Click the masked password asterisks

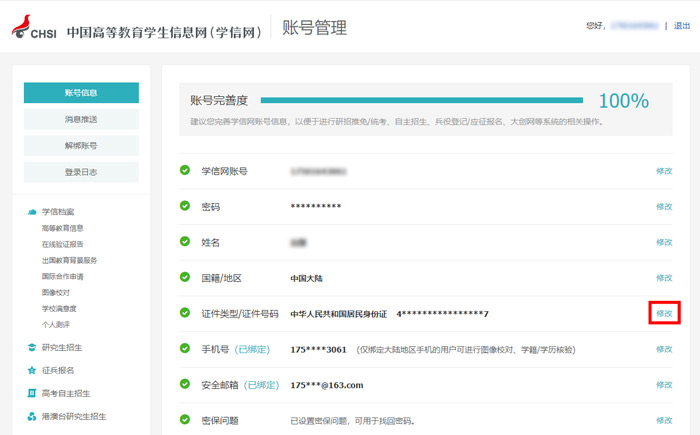tap(316, 206)
